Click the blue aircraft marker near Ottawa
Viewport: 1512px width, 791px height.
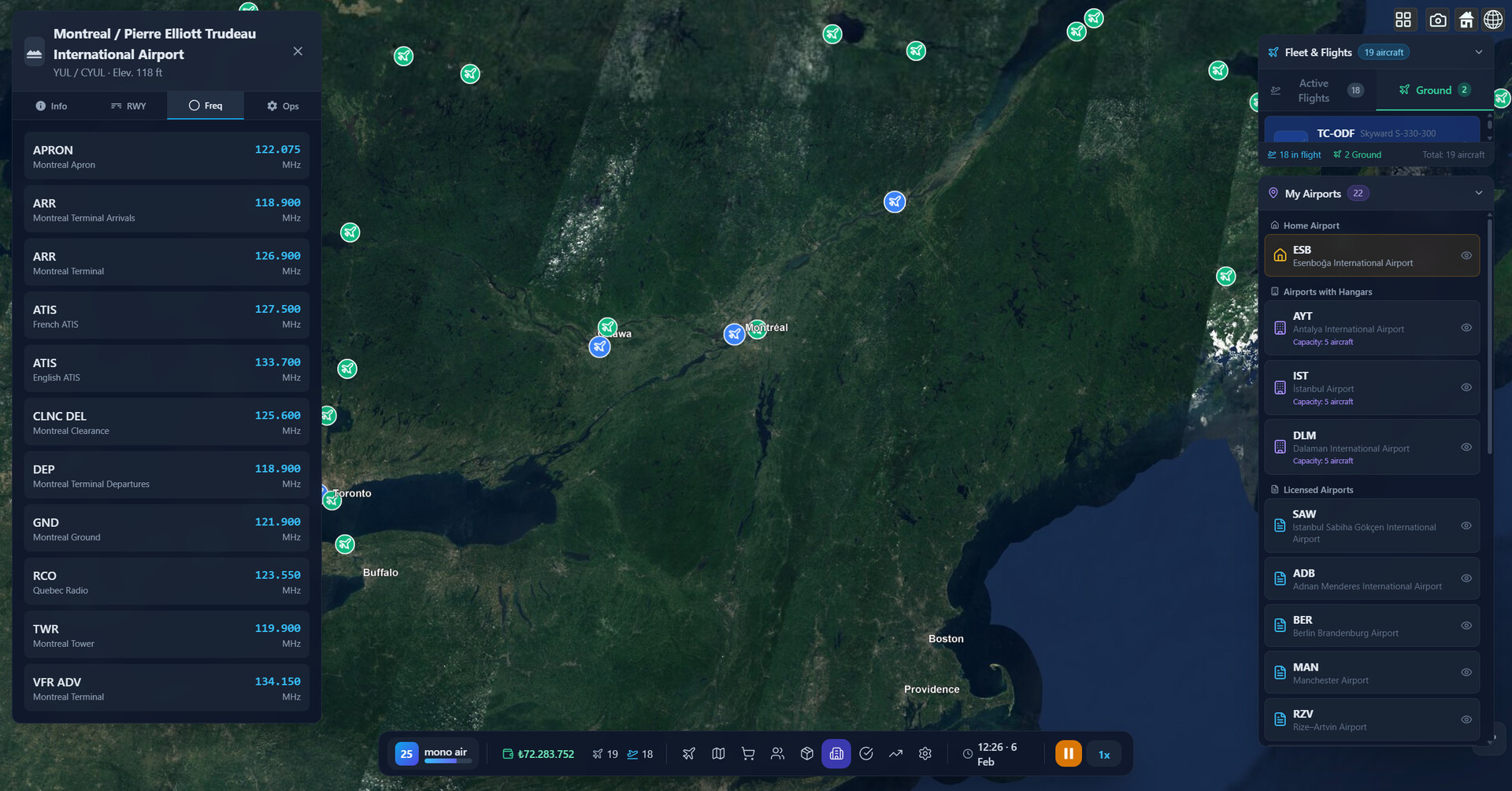coord(599,347)
